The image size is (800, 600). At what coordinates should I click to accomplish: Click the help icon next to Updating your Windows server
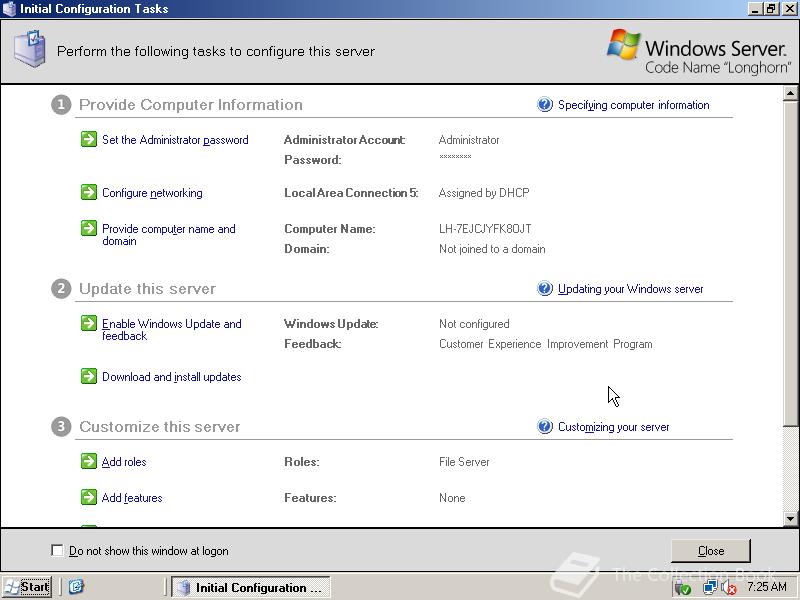pos(545,289)
